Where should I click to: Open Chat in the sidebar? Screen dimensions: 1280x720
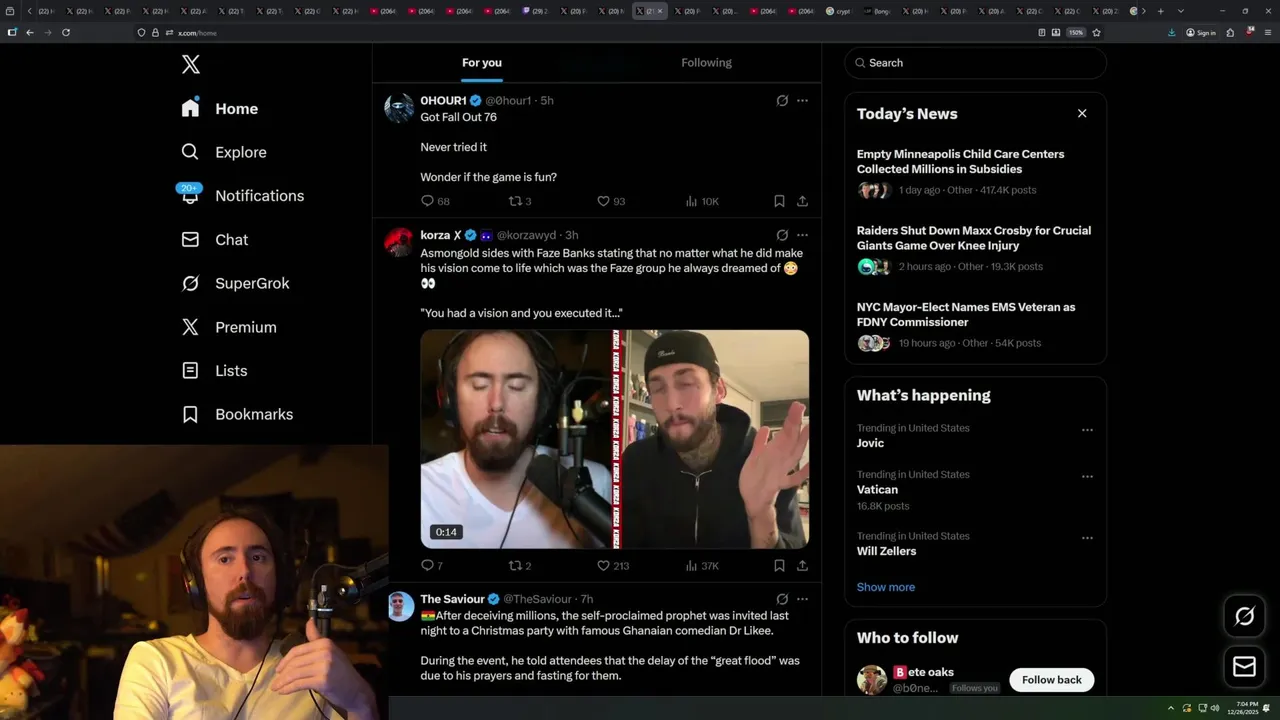(215, 240)
